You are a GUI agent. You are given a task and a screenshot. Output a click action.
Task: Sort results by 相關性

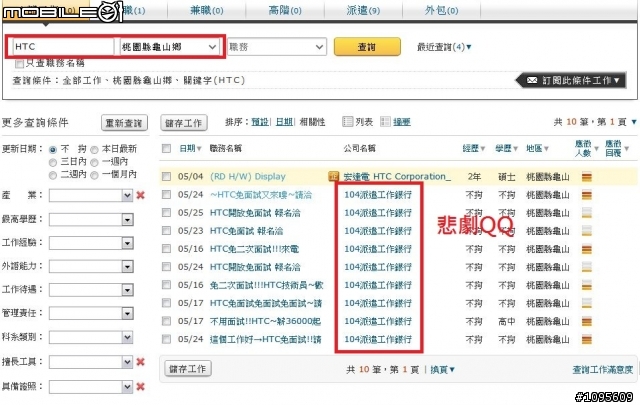tap(312, 122)
